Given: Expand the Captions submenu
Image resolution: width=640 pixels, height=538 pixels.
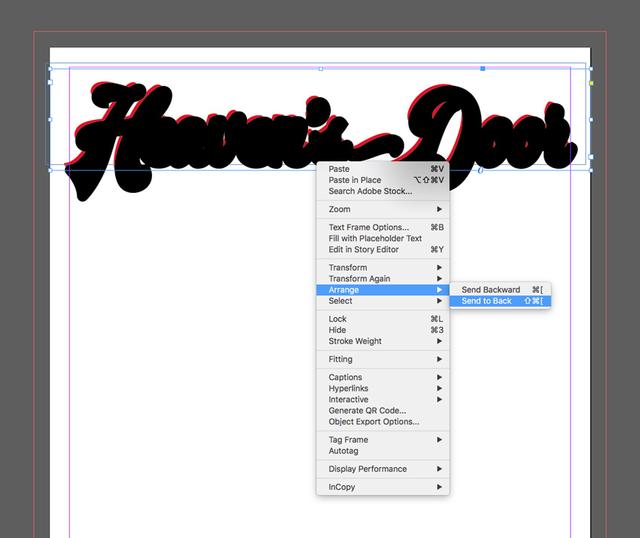Looking at the screenshot, I should (x=383, y=377).
